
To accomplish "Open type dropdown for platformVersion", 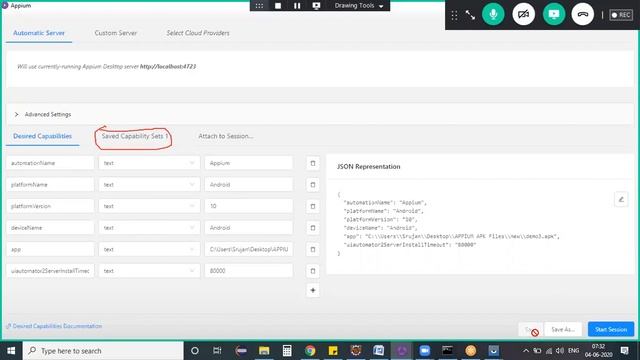I will point(149,206).
